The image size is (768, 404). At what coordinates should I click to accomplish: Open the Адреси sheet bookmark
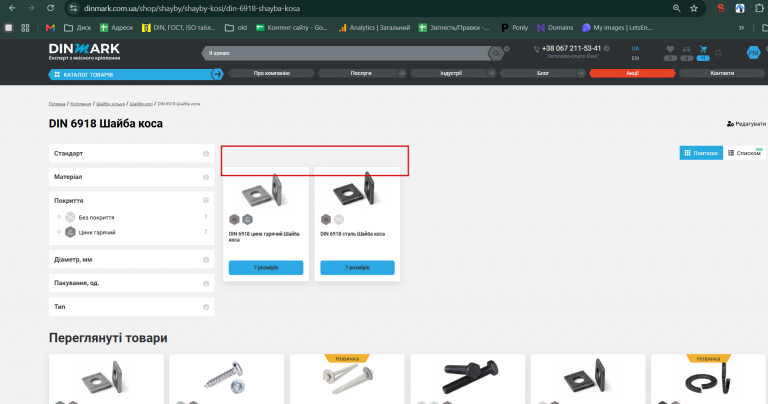click(117, 28)
